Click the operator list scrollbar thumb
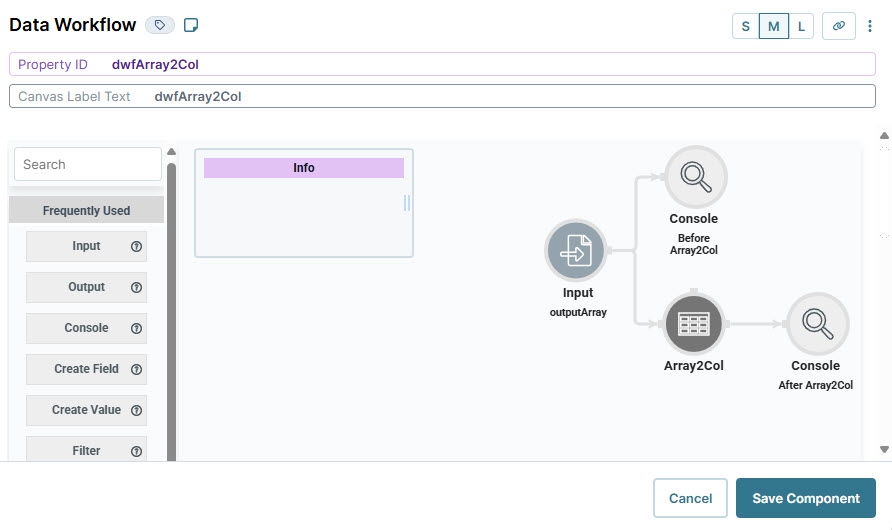The height and width of the screenshot is (530, 892). click(171, 312)
